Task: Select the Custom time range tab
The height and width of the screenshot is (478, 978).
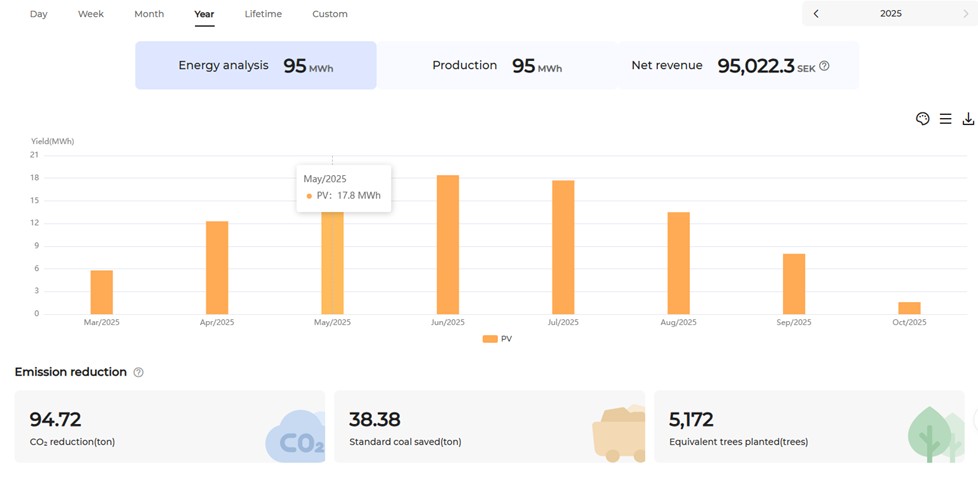Action: tap(330, 14)
